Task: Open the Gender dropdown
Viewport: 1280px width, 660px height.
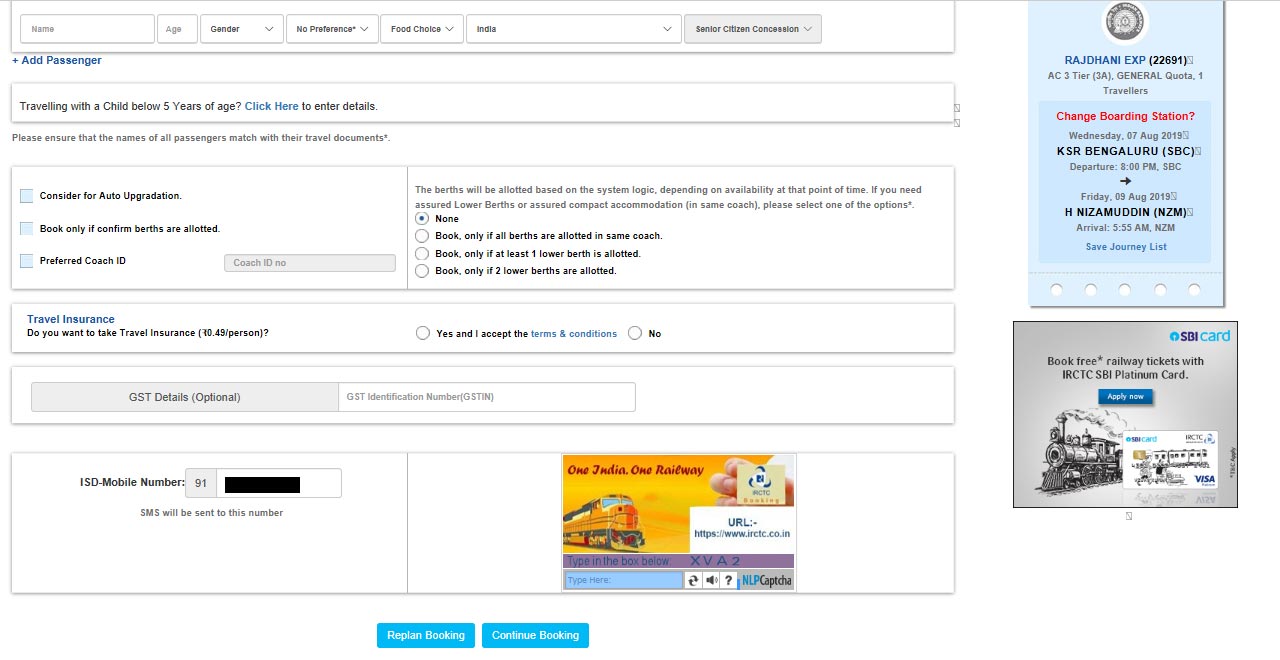Action: click(x=241, y=29)
